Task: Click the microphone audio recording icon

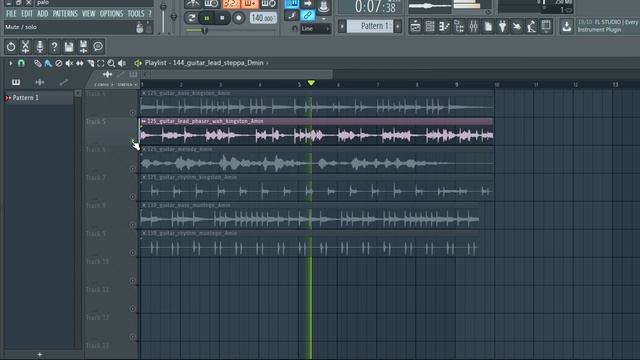Action: tap(40, 47)
